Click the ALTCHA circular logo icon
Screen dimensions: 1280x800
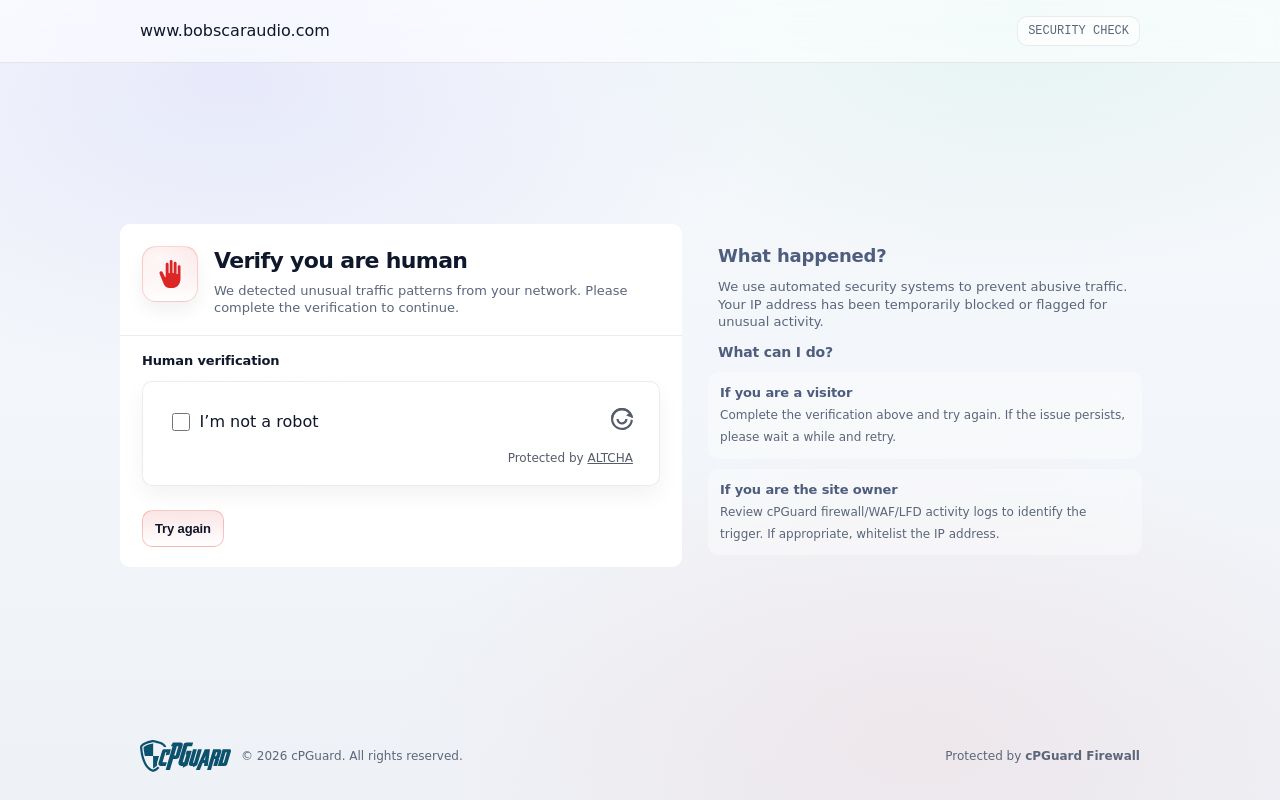622,419
